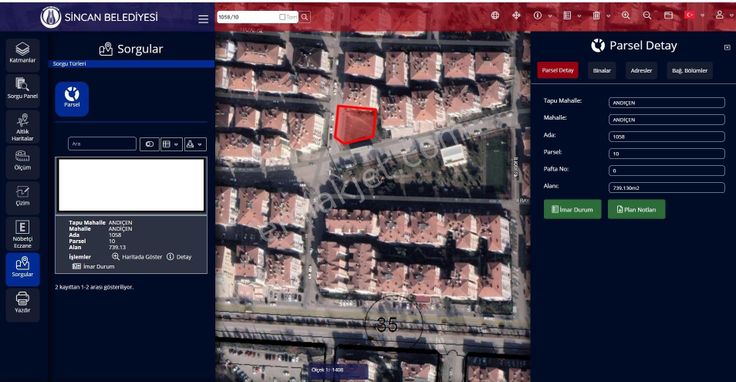Tick the Tüm checkbox in search box
Viewport: 736px width, 382px height.
click(x=282, y=17)
